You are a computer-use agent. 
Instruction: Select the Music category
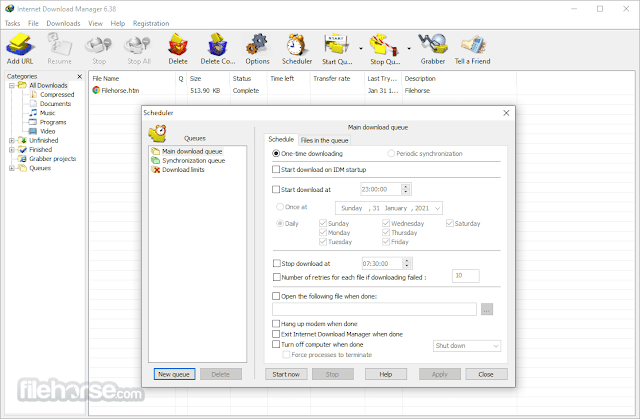[47, 113]
